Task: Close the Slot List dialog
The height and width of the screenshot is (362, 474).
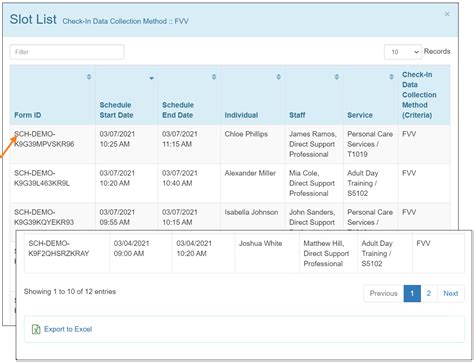Action: click(447, 14)
